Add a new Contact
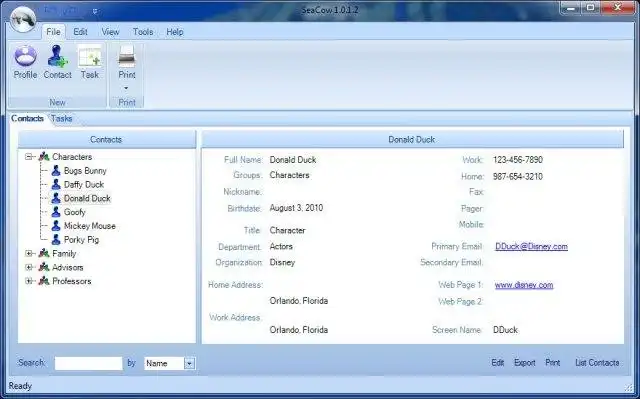 point(58,62)
